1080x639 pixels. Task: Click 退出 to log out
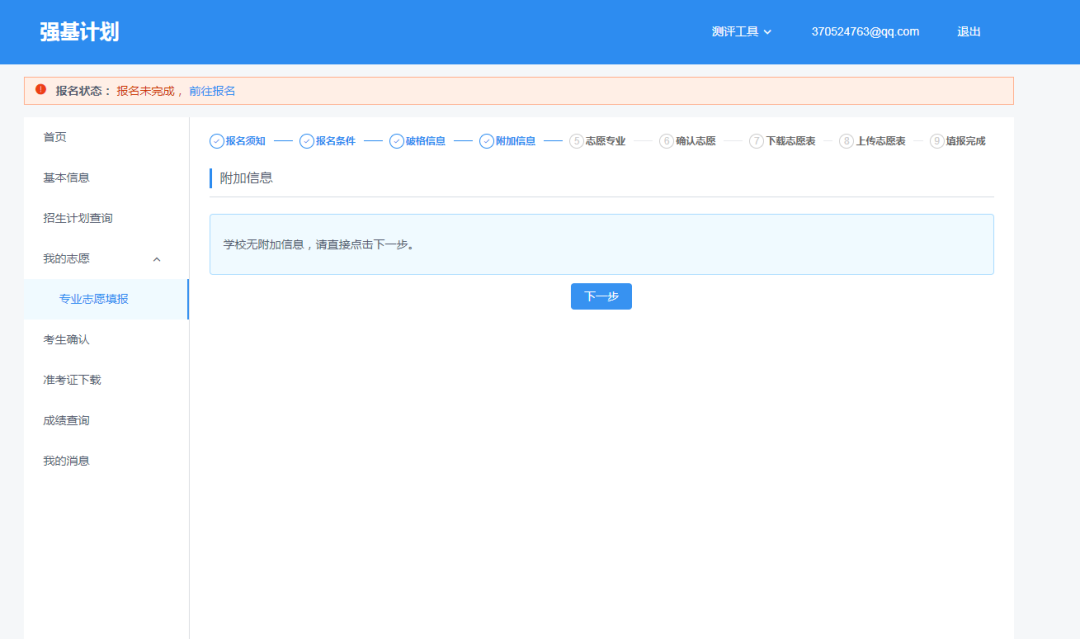pos(967,31)
